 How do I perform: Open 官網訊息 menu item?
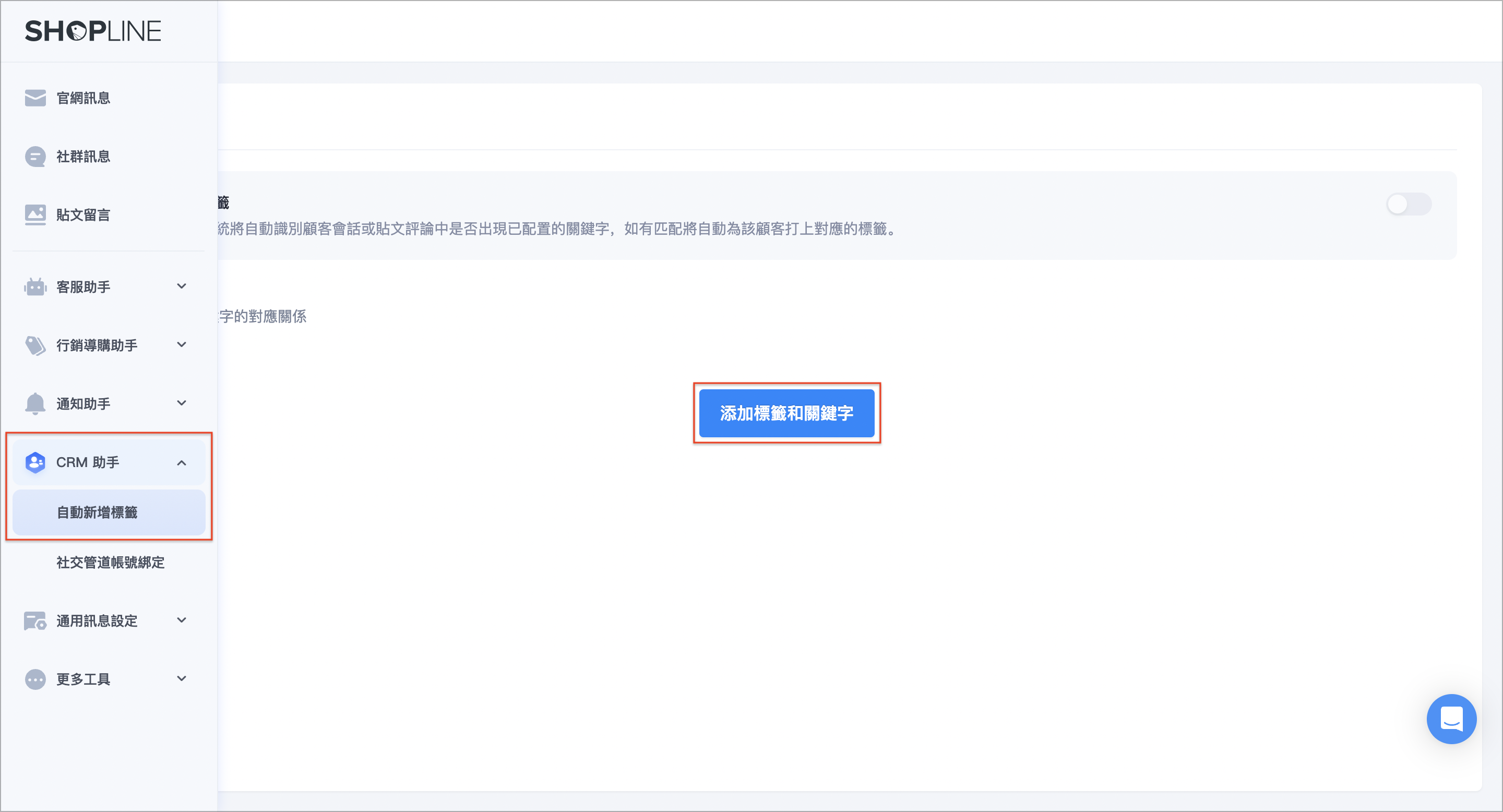(x=109, y=98)
